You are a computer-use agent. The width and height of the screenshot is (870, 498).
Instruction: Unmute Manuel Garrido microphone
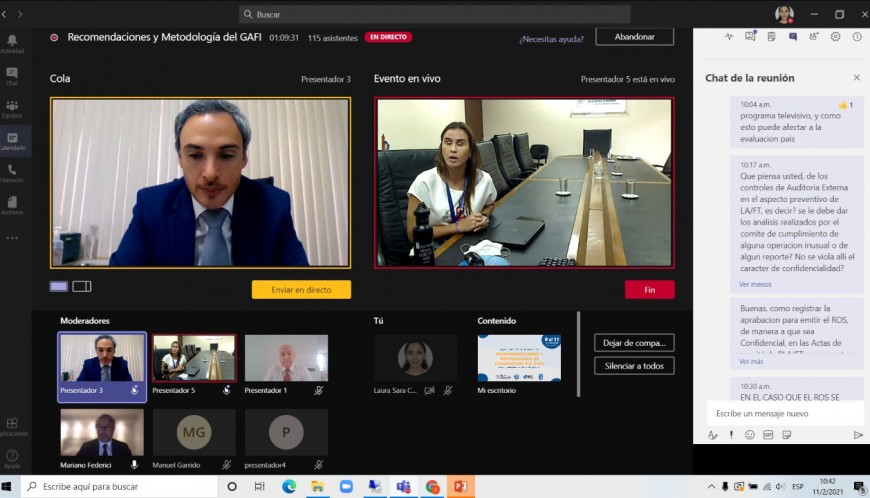pos(226,465)
